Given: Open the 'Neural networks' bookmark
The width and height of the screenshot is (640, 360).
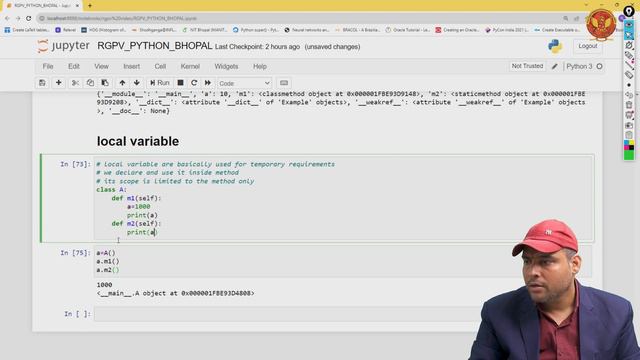Looking at the screenshot, I should pos(307,30).
